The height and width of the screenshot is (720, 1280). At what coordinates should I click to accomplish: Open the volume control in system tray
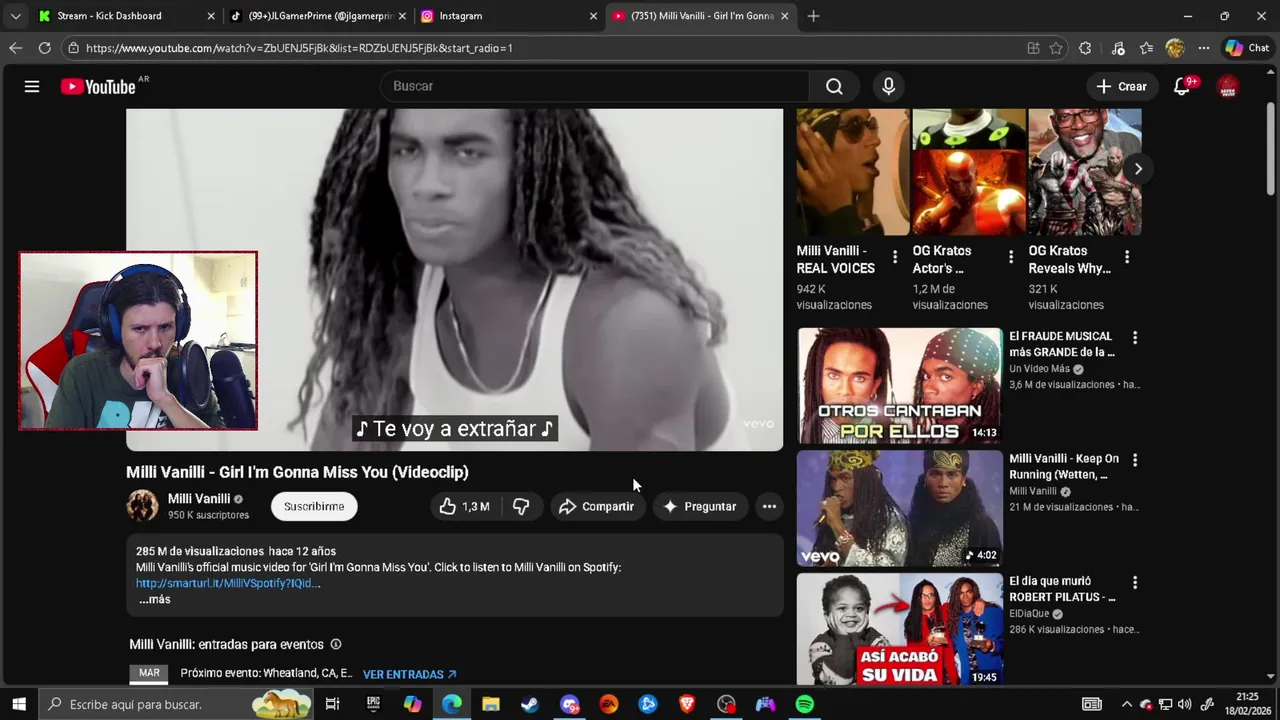(x=1185, y=704)
